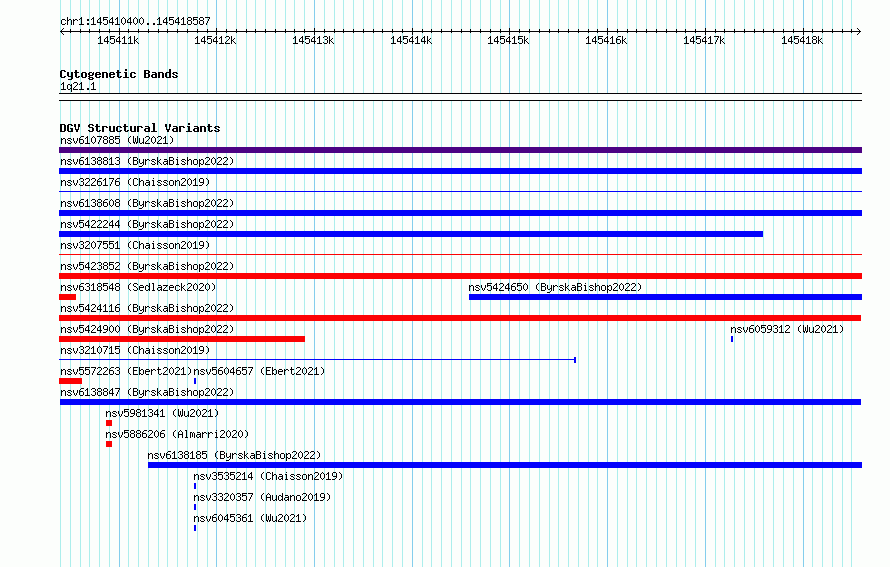Screen dimensions: 890x567
Task: Open nsv3320357 (Audano2019) label
Action: [262, 497]
